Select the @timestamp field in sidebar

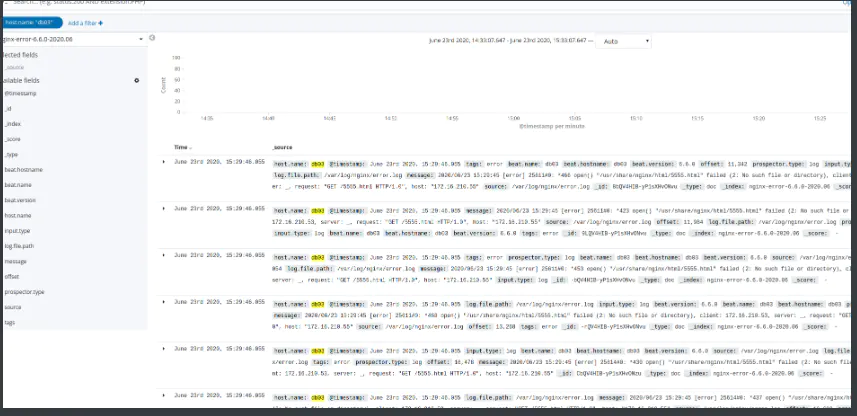(x=21, y=93)
